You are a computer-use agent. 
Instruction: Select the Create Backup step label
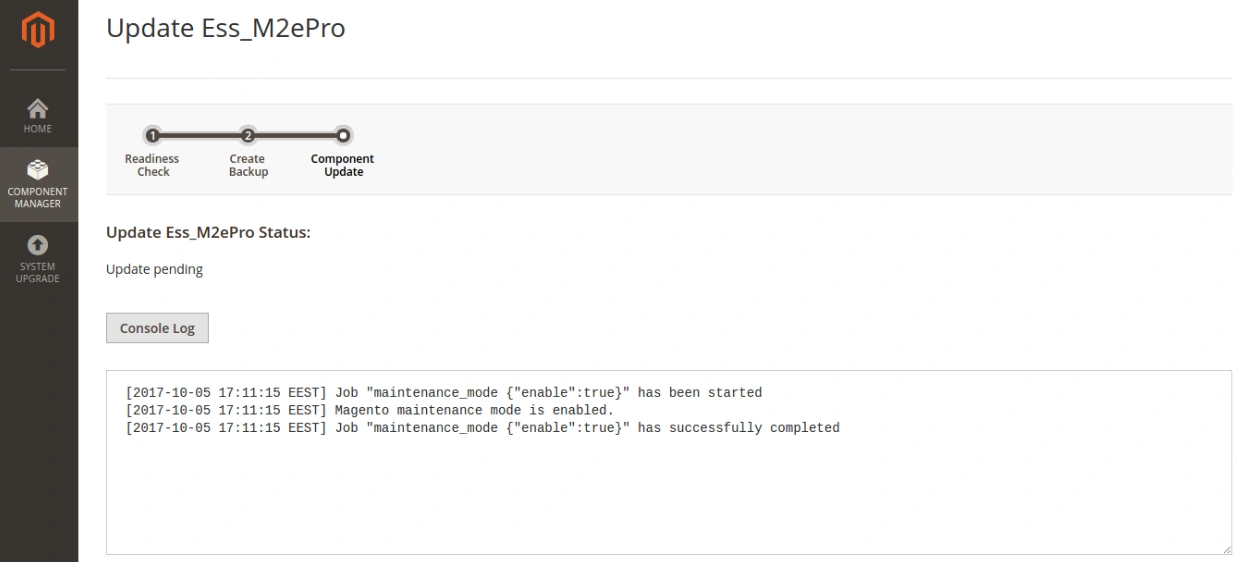coord(248,165)
